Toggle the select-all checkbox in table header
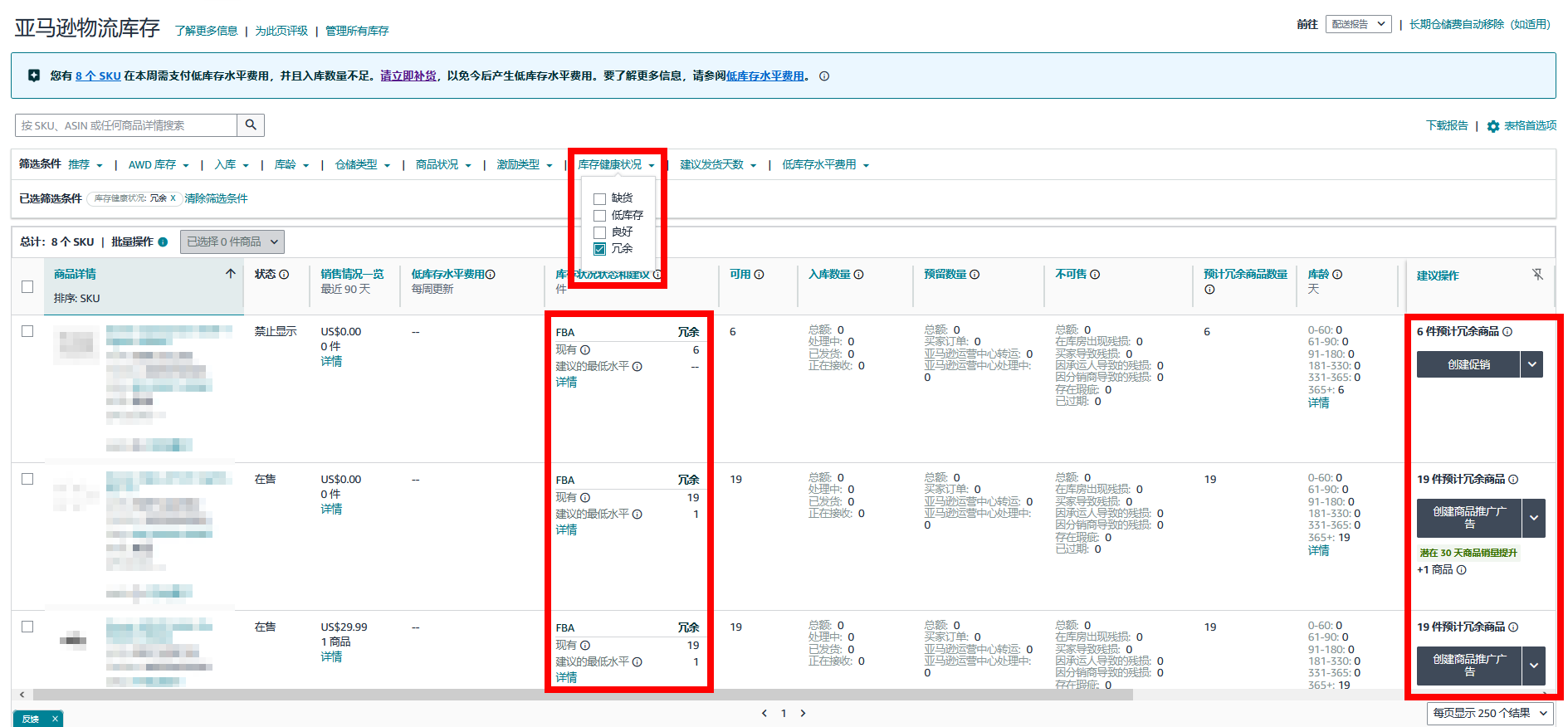This screenshot has height=727, width=1568. [x=27, y=286]
